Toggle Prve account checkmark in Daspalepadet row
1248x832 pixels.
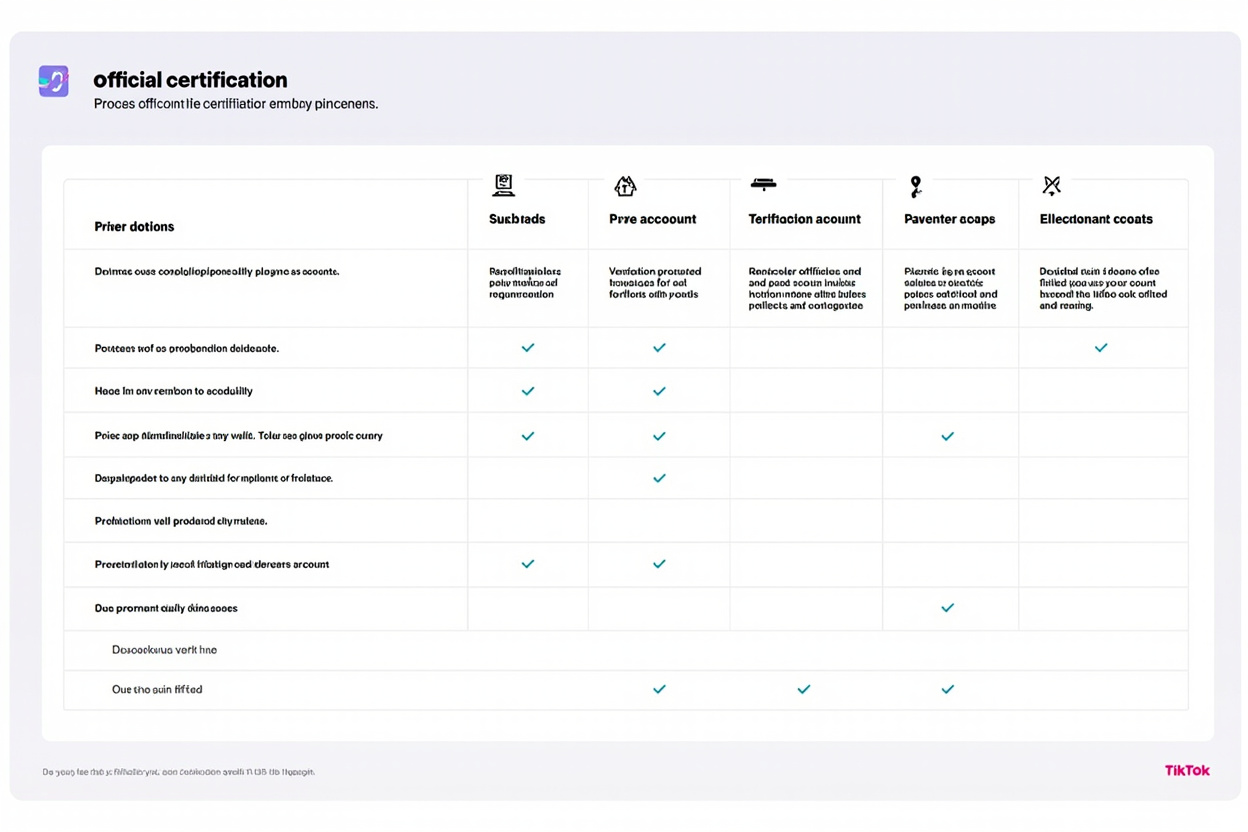[x=659, y=478]
